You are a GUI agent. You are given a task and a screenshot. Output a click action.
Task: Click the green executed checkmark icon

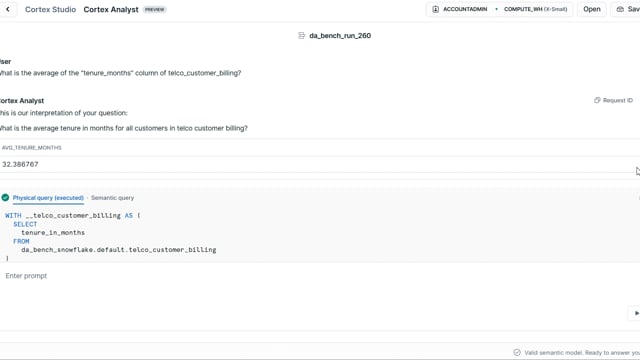coord(5,198)
